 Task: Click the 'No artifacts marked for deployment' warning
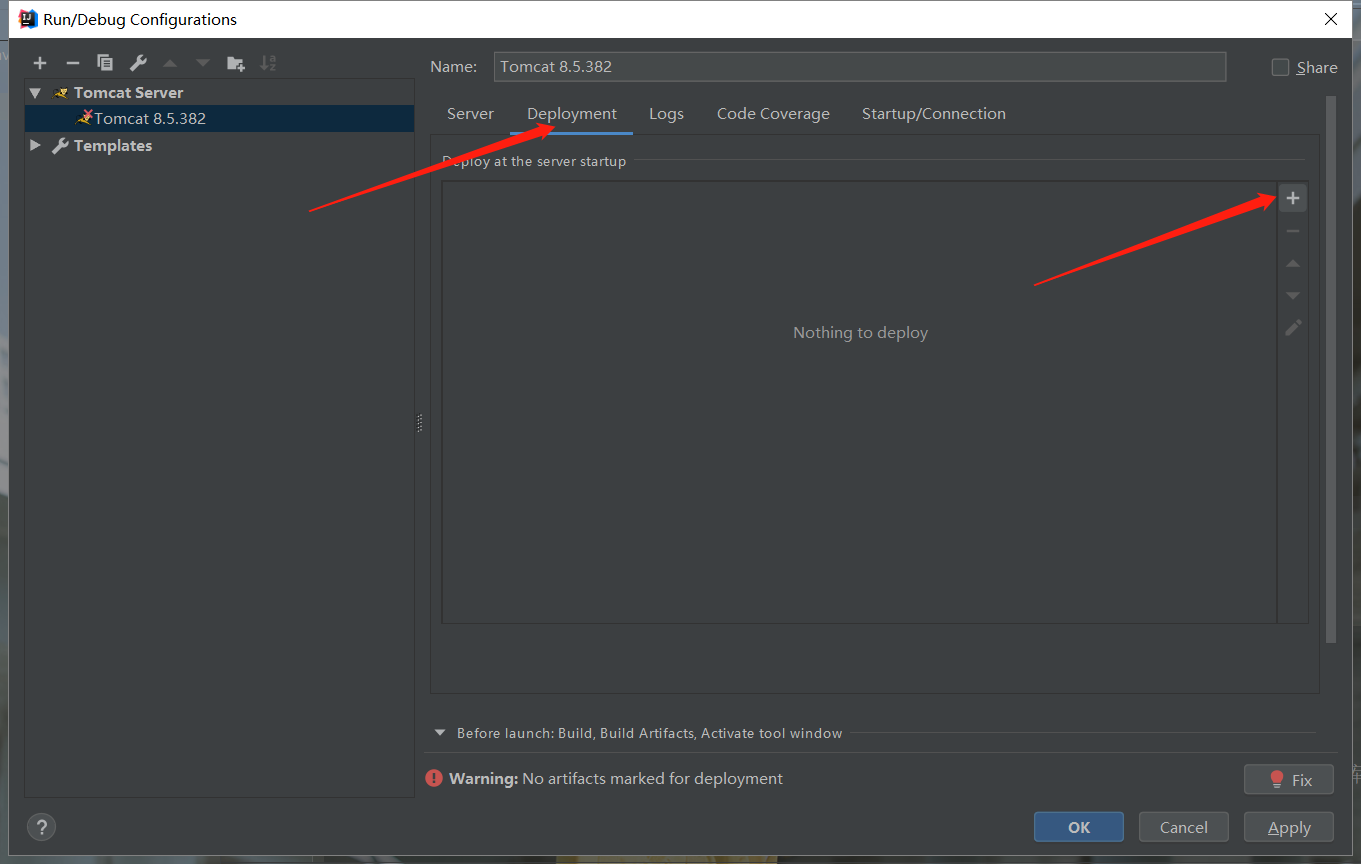coord(653,778)
